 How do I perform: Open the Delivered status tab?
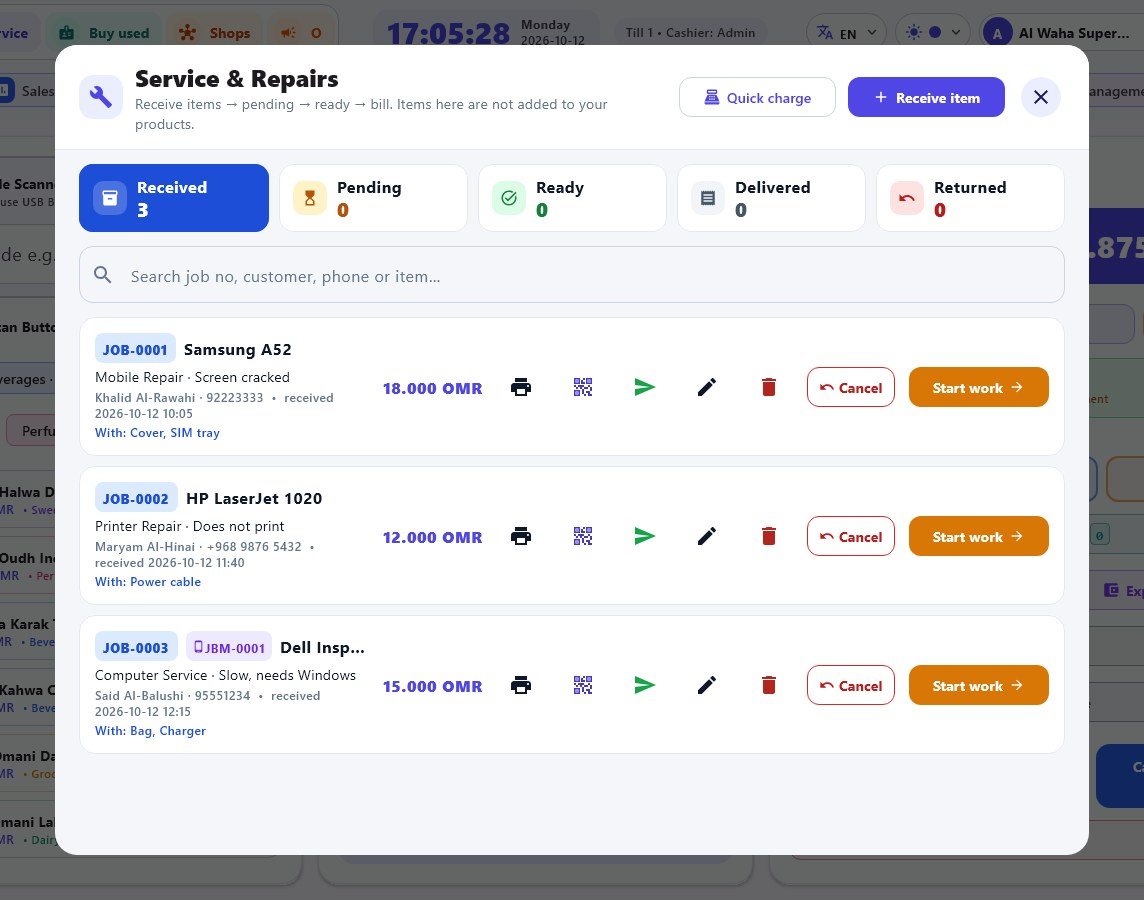(771, 198)
